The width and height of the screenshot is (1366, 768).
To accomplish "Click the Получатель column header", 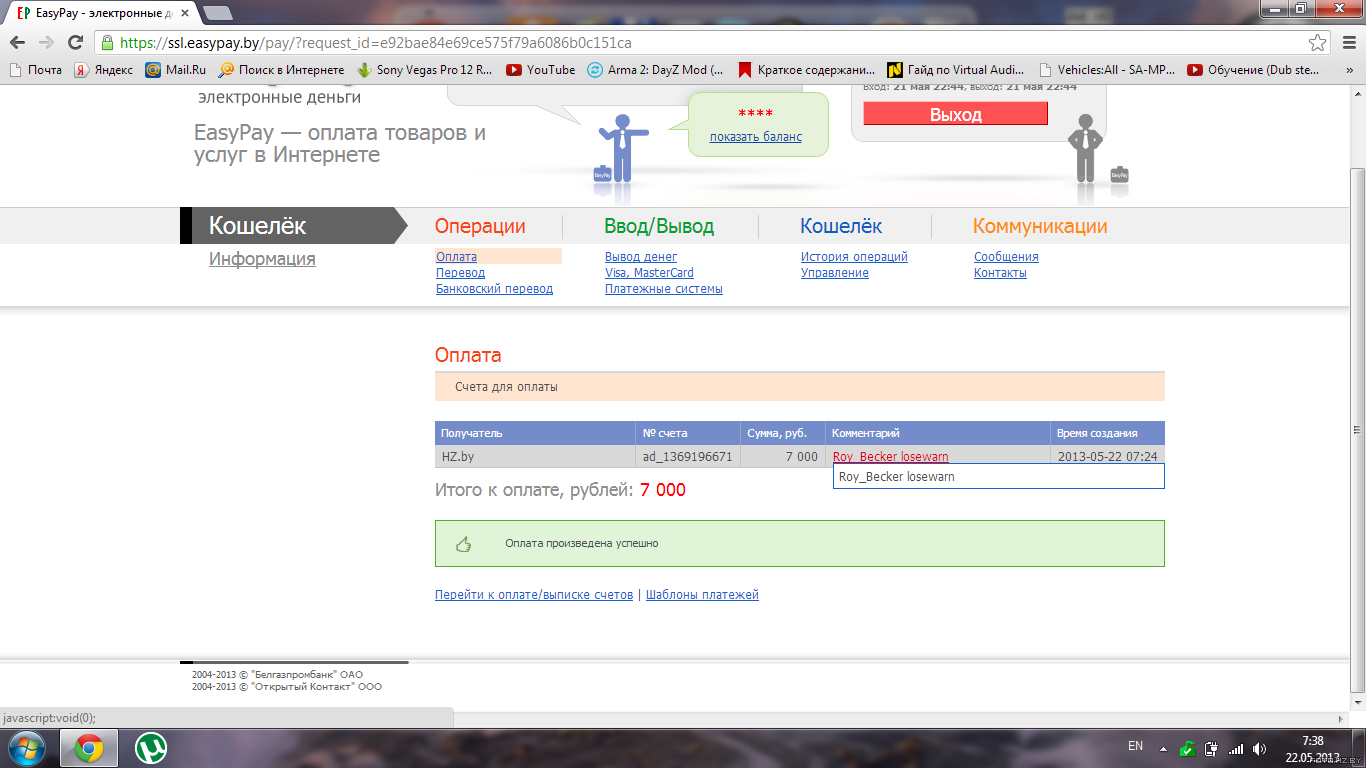I will [x=535, y=433].
